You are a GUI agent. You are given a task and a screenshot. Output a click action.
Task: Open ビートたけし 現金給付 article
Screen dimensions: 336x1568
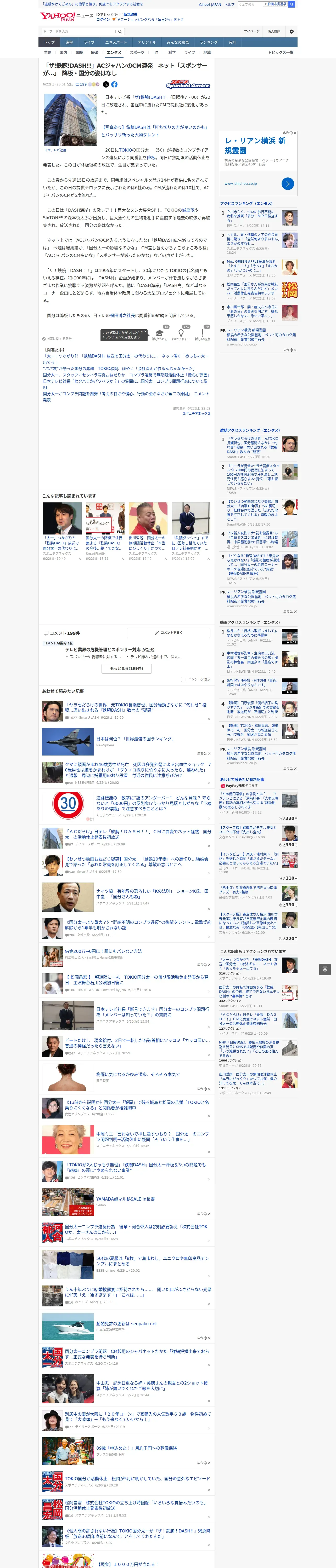[x=137, y=1043]
